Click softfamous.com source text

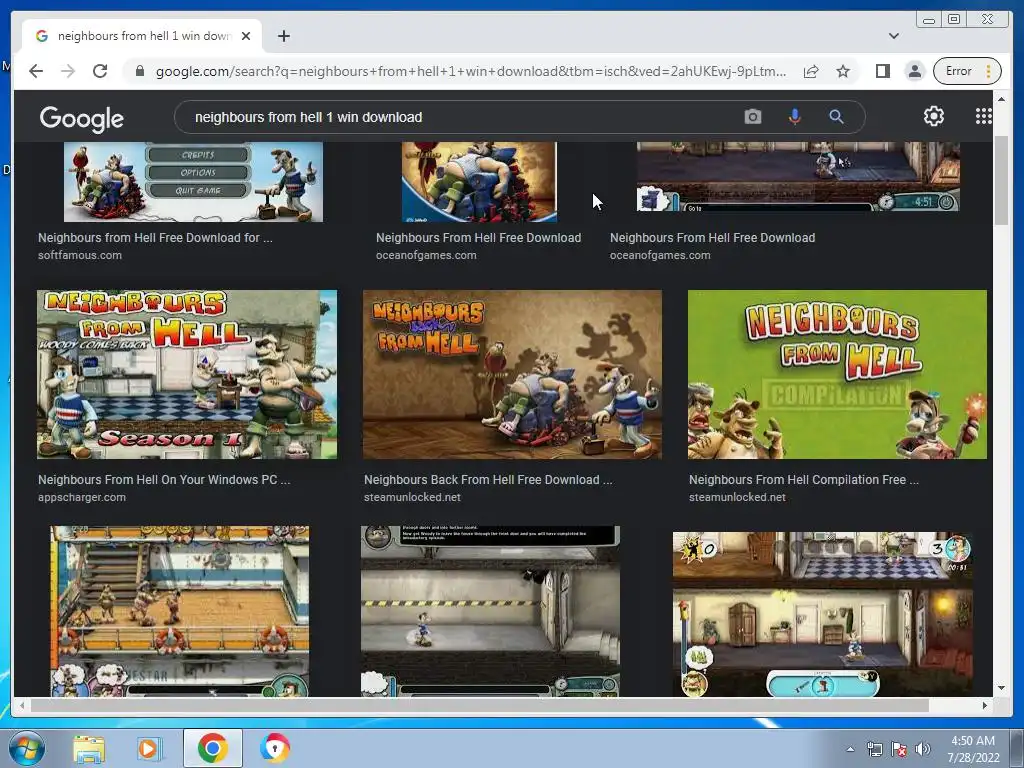coord(80,255)
